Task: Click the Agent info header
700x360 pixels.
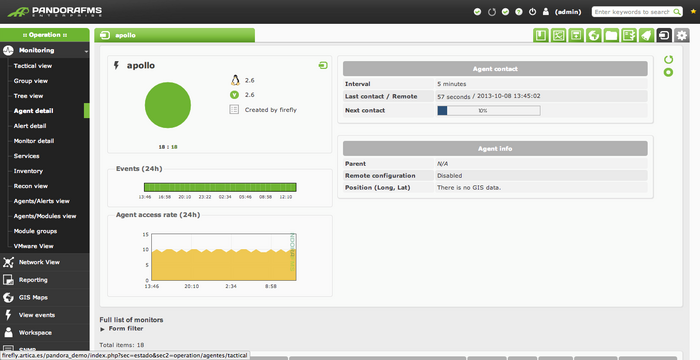Action: coord(495,148)
